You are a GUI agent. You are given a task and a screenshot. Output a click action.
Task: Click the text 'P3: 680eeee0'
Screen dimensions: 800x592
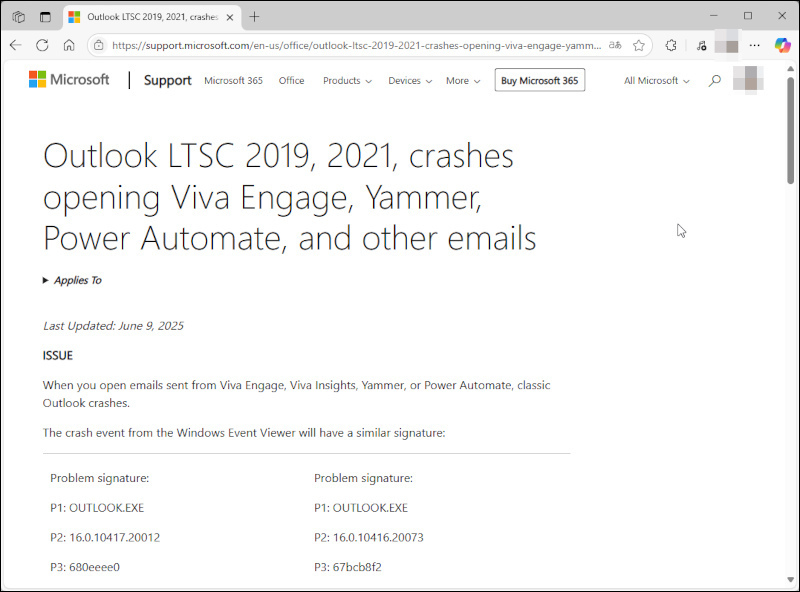85,567
